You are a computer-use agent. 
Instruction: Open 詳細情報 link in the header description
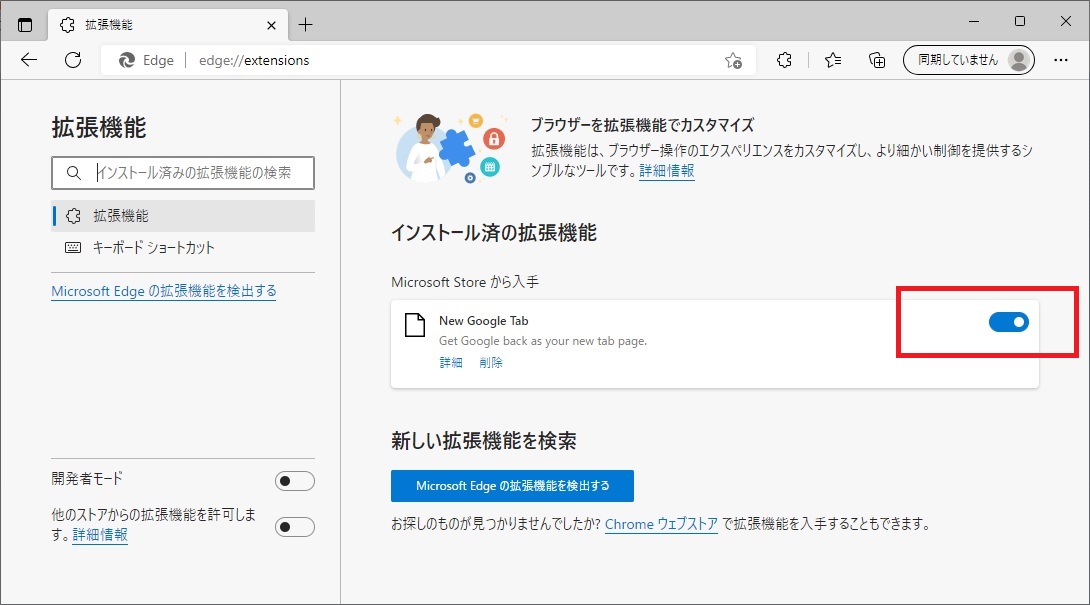[667, 170]
